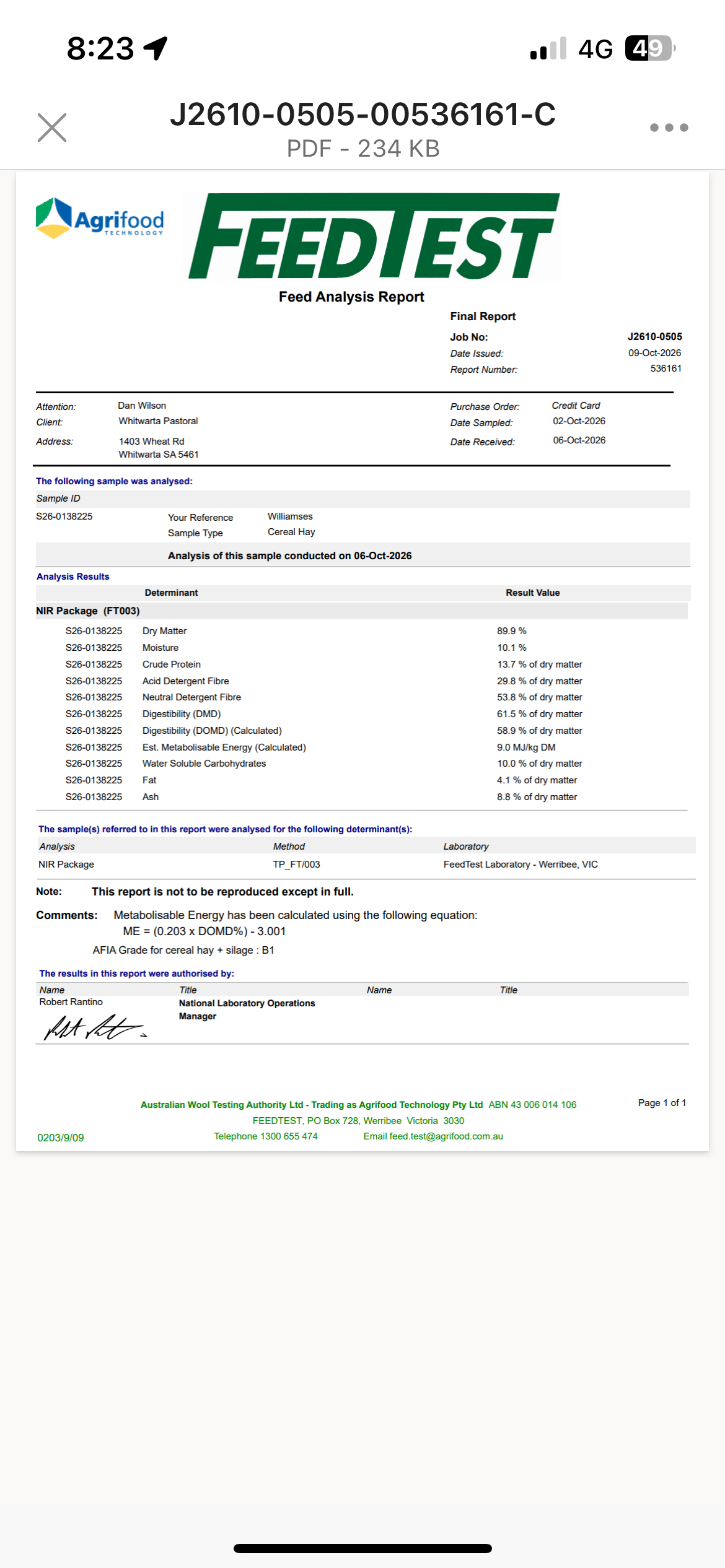
Task: Open the three-dot more options menu
Action: (669, 128)
